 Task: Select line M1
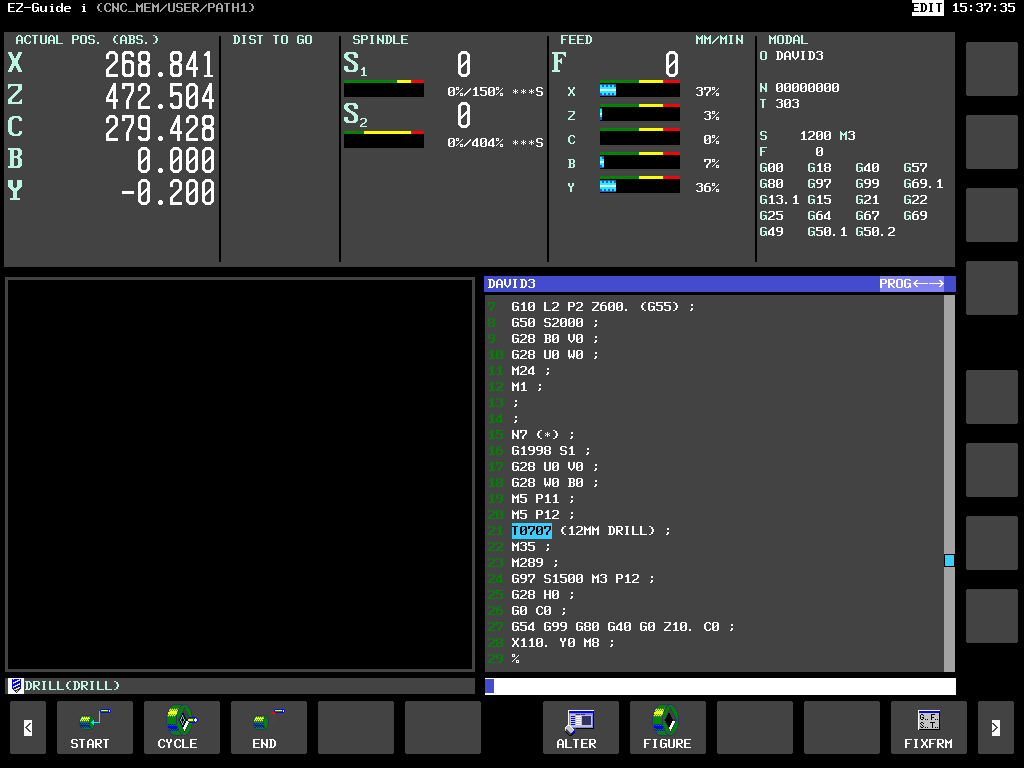pos(527,387)
